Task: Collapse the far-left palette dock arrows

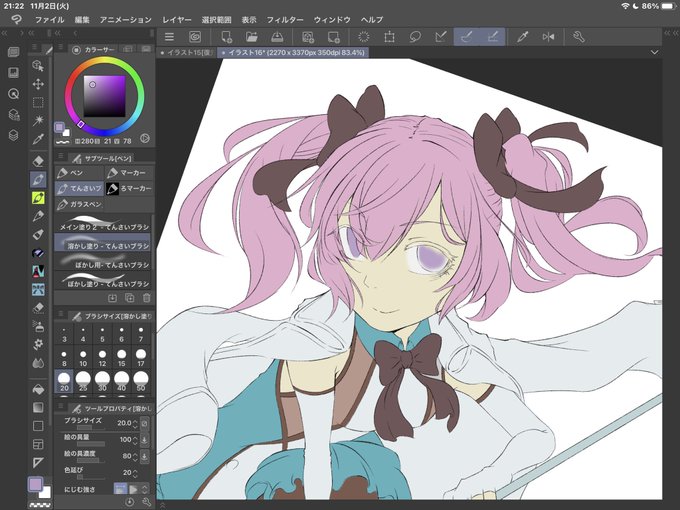Action: 5,33
